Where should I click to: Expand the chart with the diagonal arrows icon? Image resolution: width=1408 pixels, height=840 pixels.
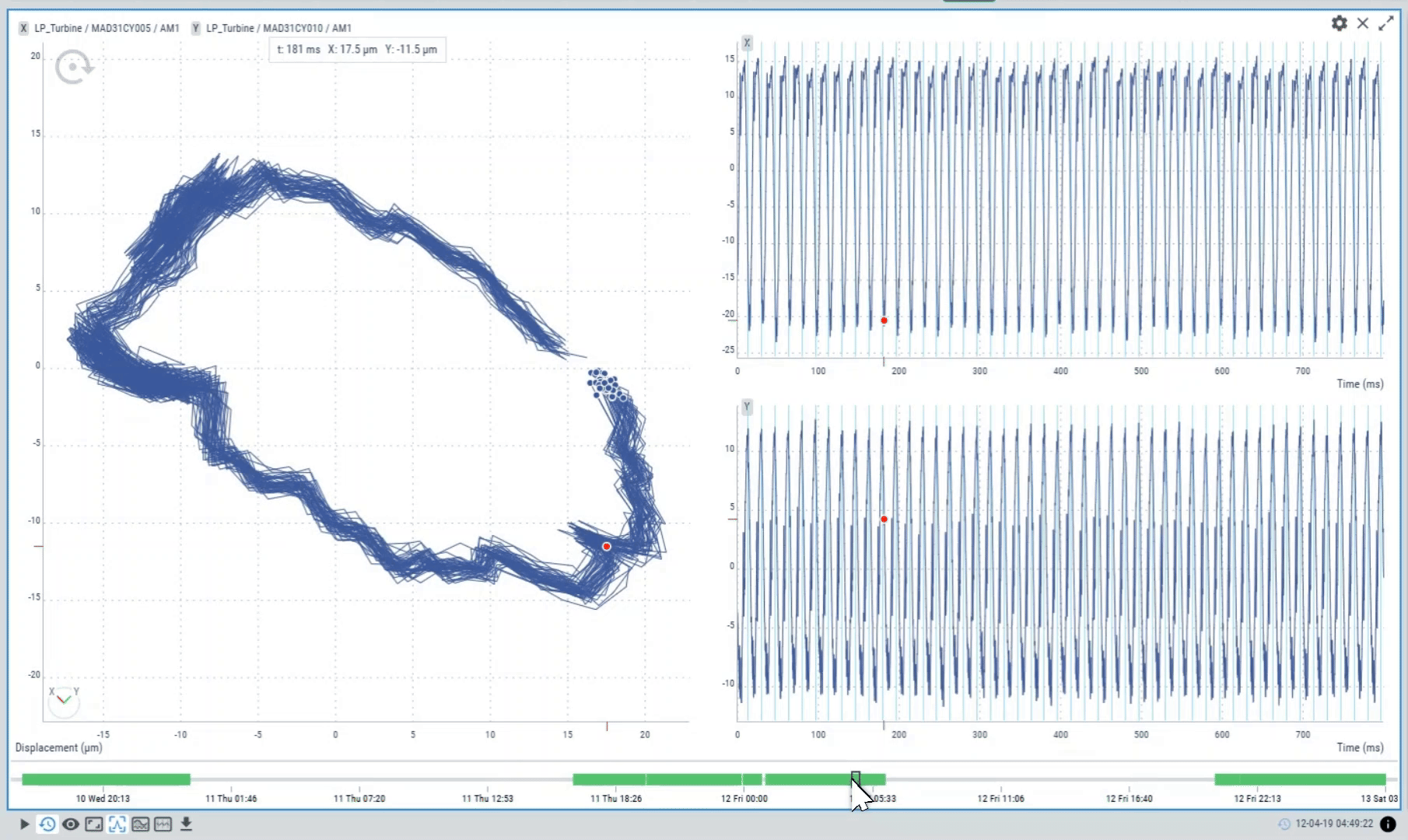coord(1386,23)
